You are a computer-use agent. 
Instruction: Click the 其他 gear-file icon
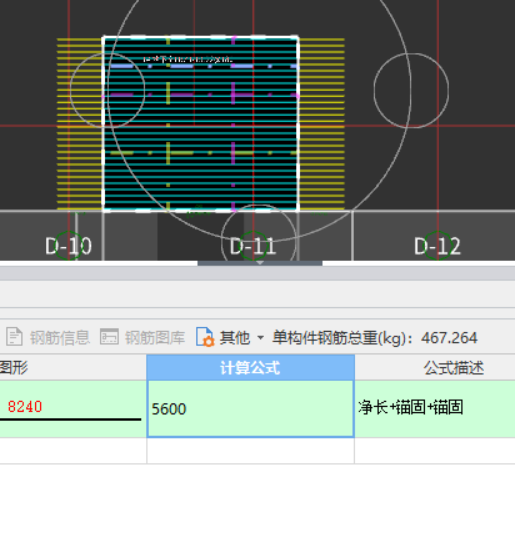click(x=205, y=337)
